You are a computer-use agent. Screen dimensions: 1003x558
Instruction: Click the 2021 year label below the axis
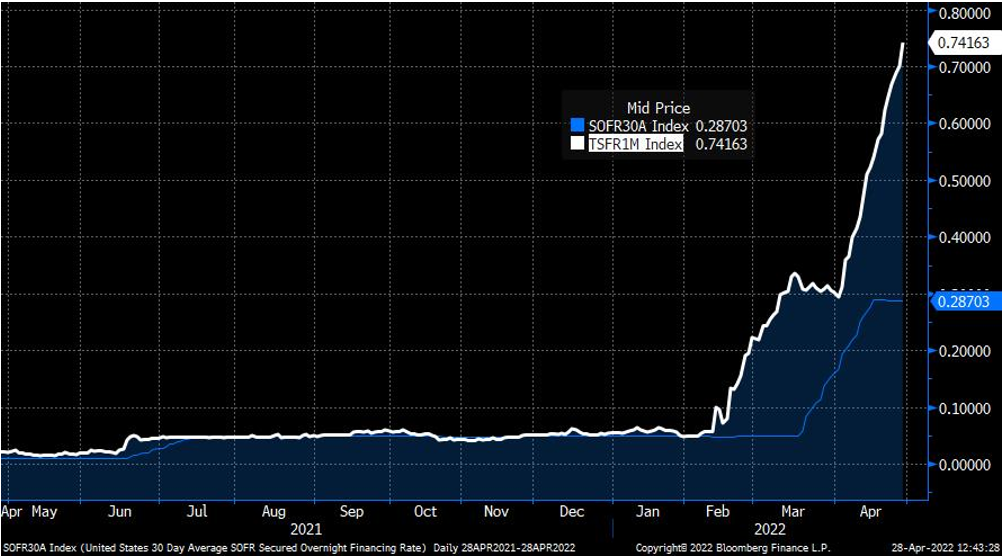(x=305, y=527)
